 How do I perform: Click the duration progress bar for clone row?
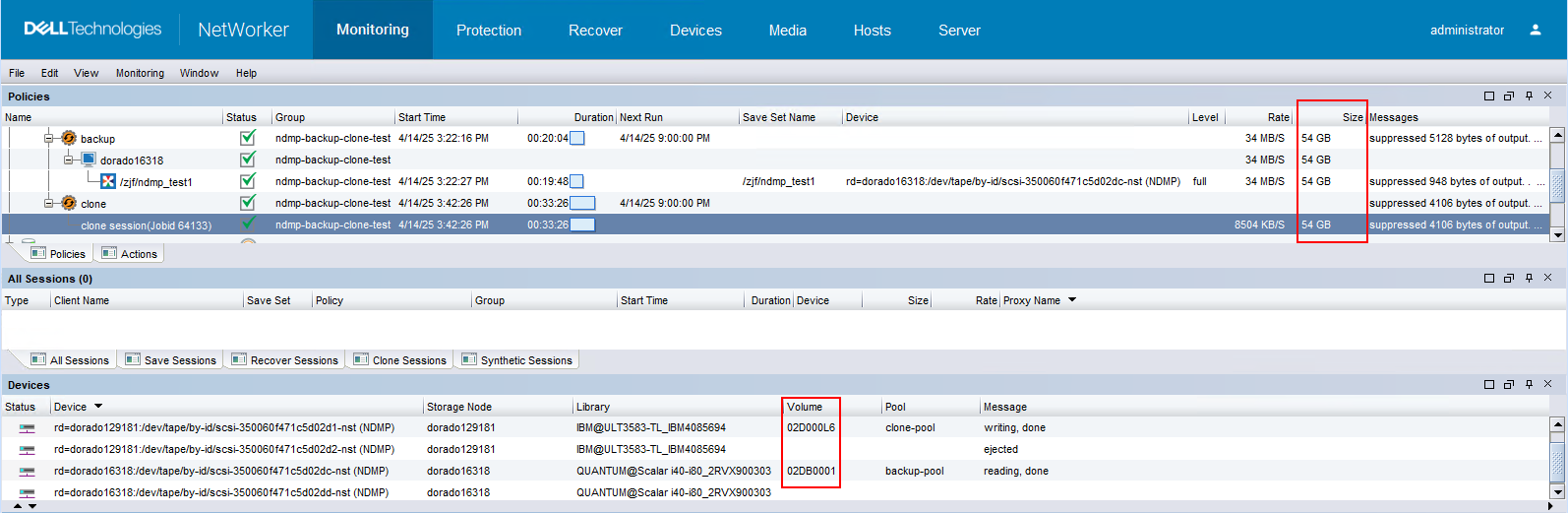[x=582, y=203]
